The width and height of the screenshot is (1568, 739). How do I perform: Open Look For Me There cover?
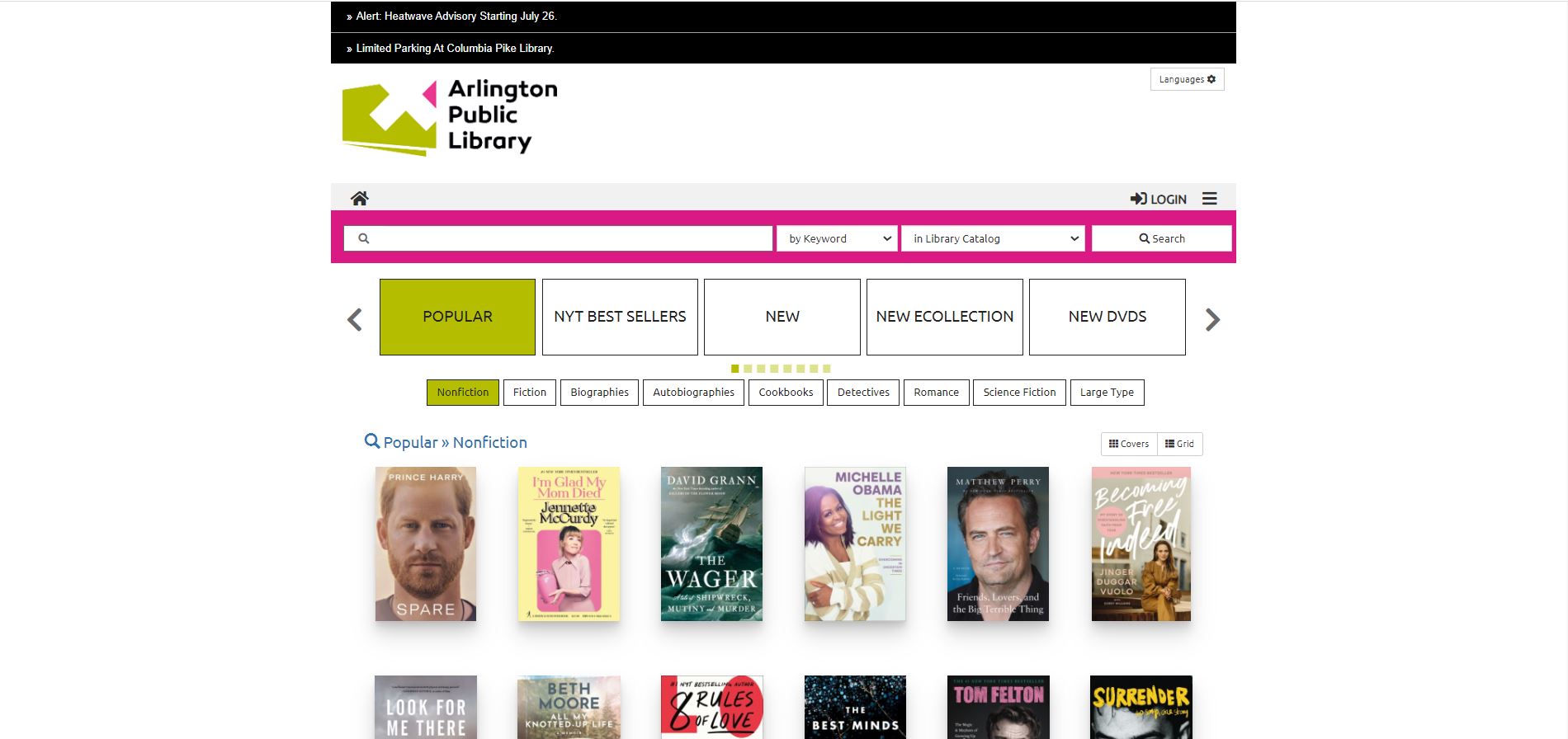click(426, 708)
